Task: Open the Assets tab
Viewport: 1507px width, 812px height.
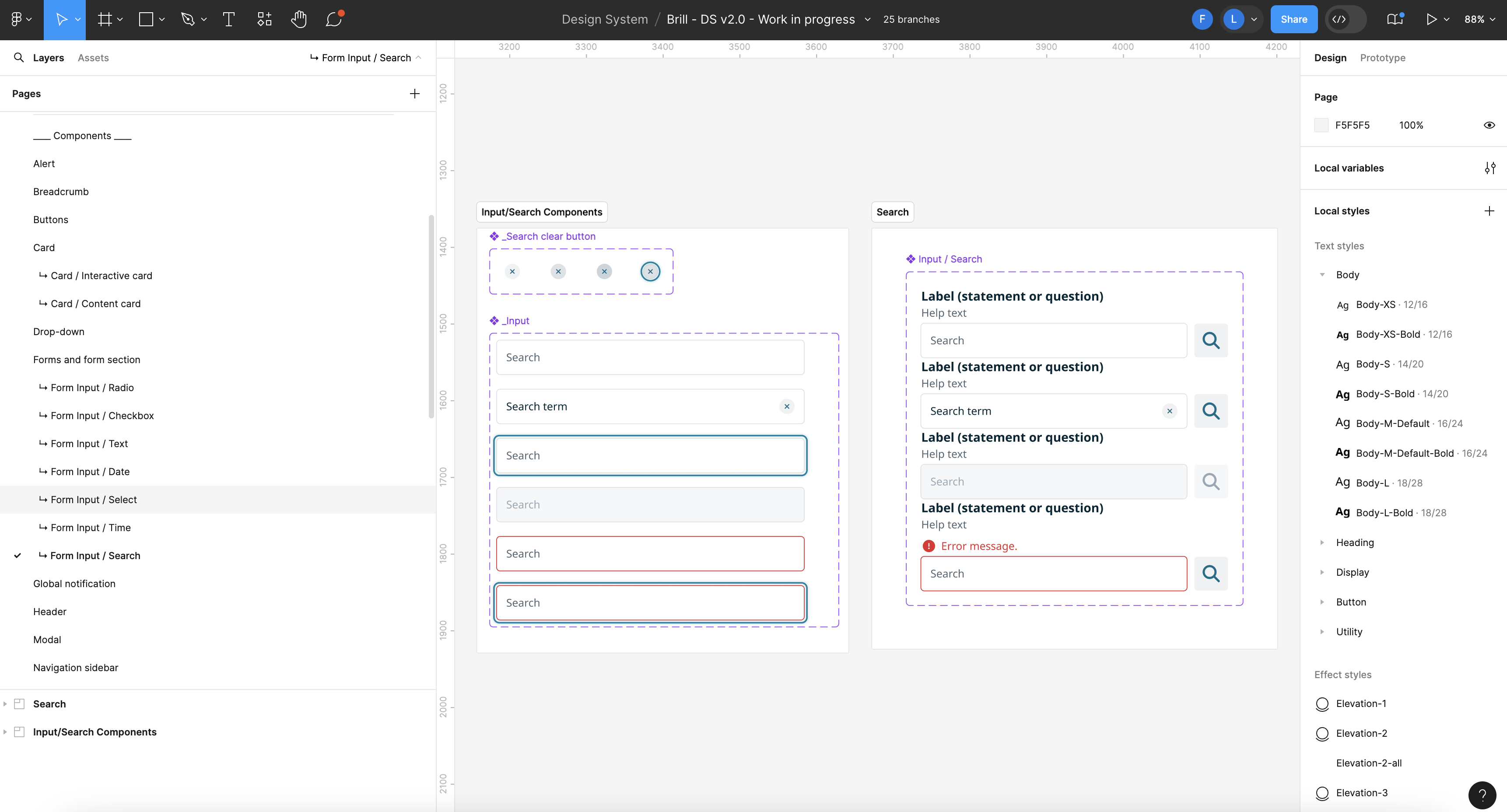Action: [93, 57]
